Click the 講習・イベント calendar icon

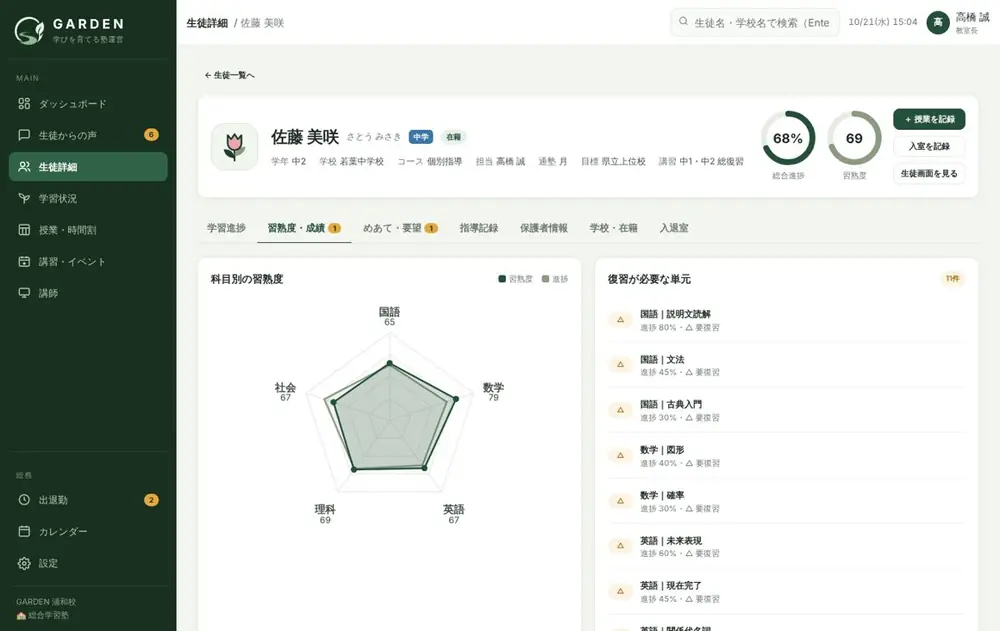coord(24,262)
